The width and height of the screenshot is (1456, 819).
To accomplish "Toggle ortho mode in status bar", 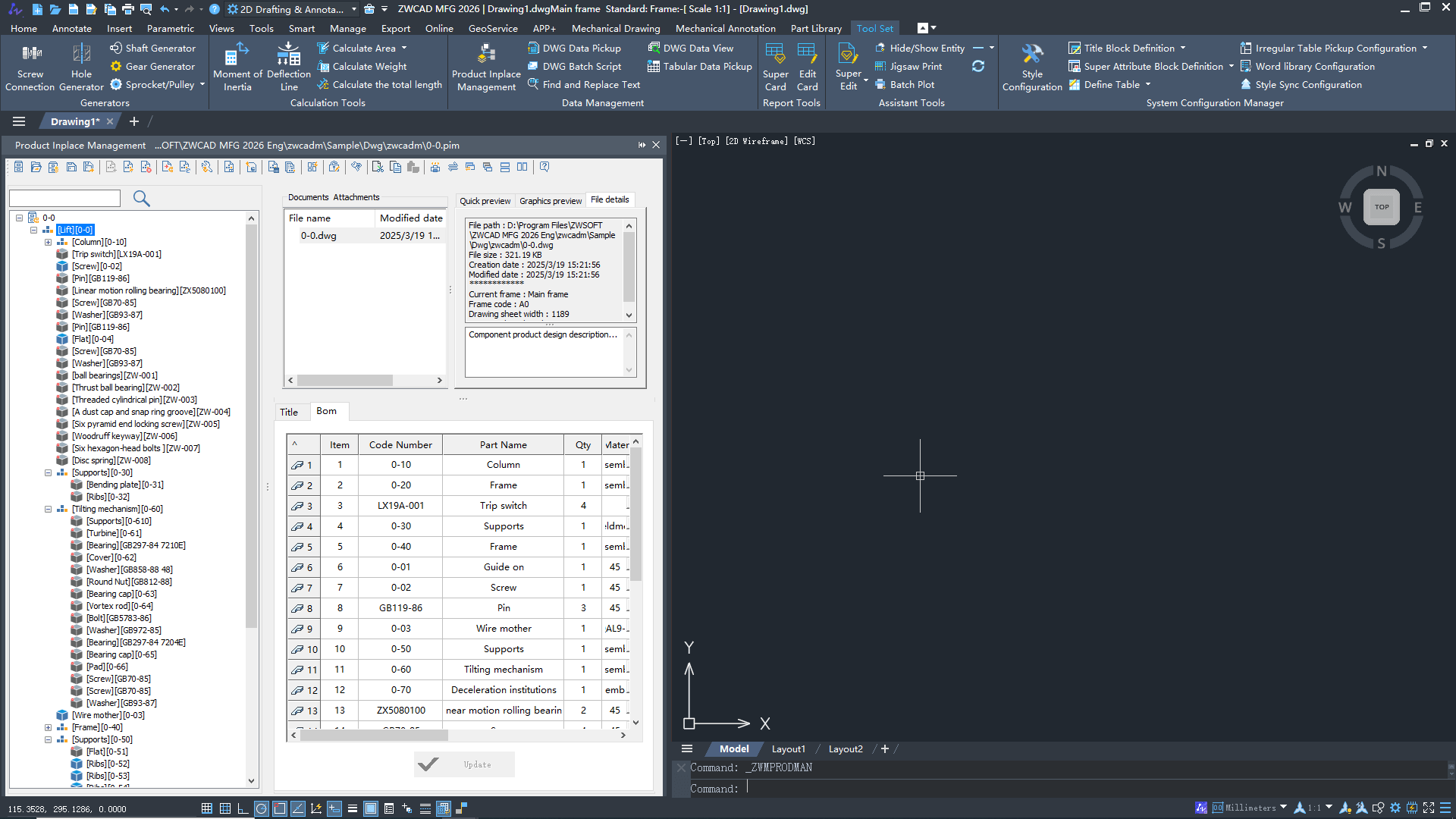I will (x=243, y=808).
